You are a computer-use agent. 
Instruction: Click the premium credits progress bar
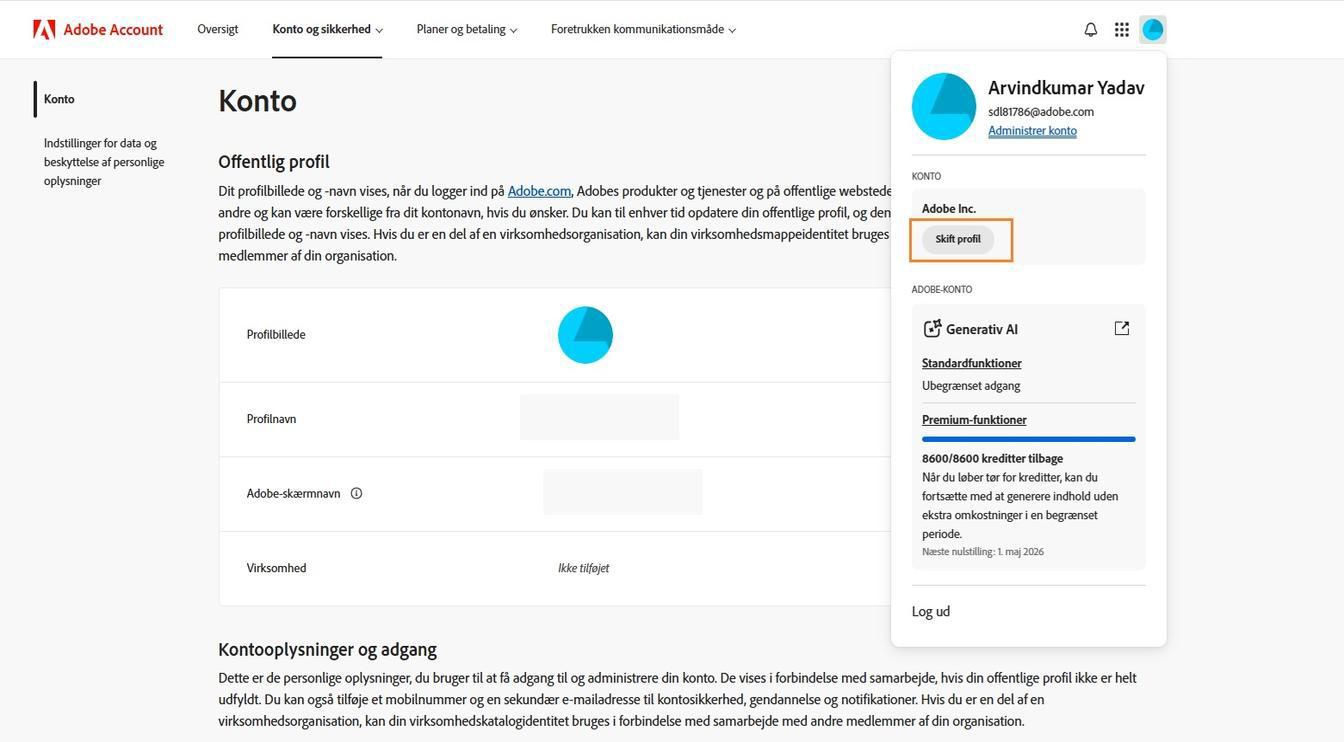click(x=1028, y=439)
